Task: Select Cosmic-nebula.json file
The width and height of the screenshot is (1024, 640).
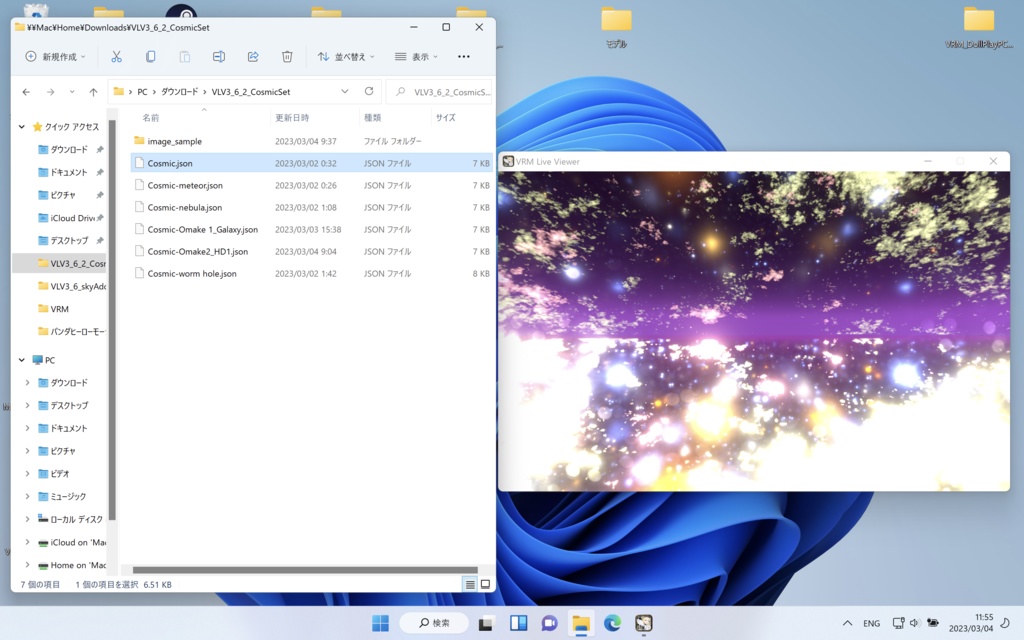Action: click(312, 207)
